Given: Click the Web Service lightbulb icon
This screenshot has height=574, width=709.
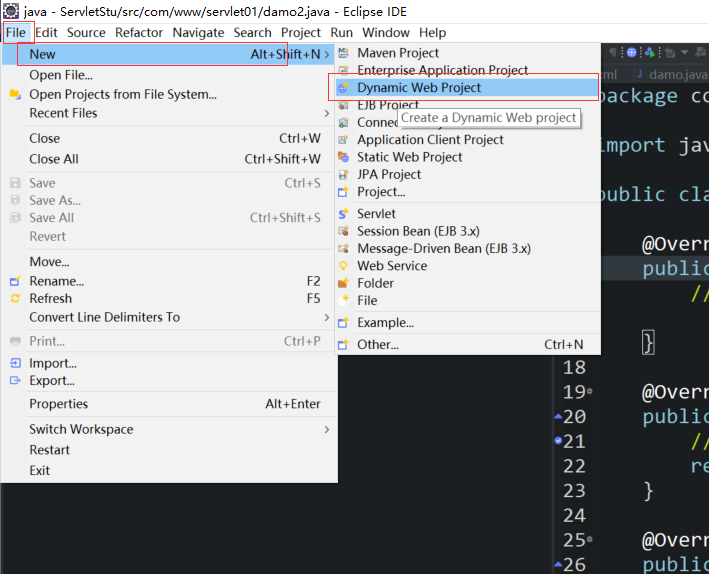Looking at the screenshot, I should [x=344, y=266].
